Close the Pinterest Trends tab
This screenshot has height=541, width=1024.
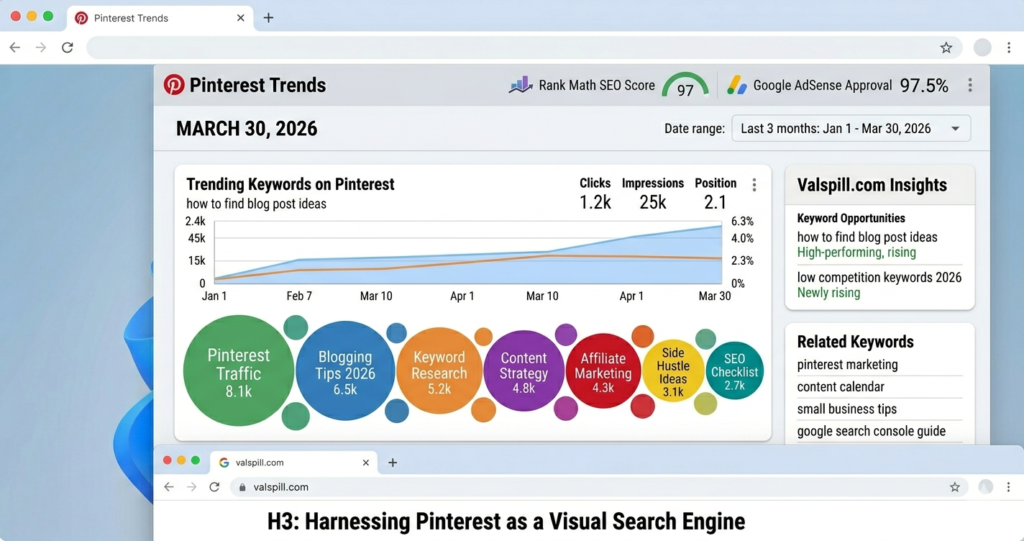[240, 18]
